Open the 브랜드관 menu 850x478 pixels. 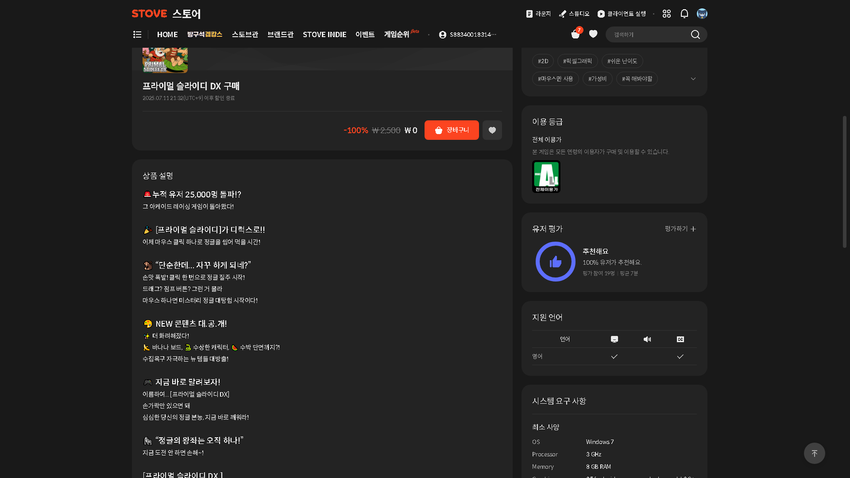[280, 34]
